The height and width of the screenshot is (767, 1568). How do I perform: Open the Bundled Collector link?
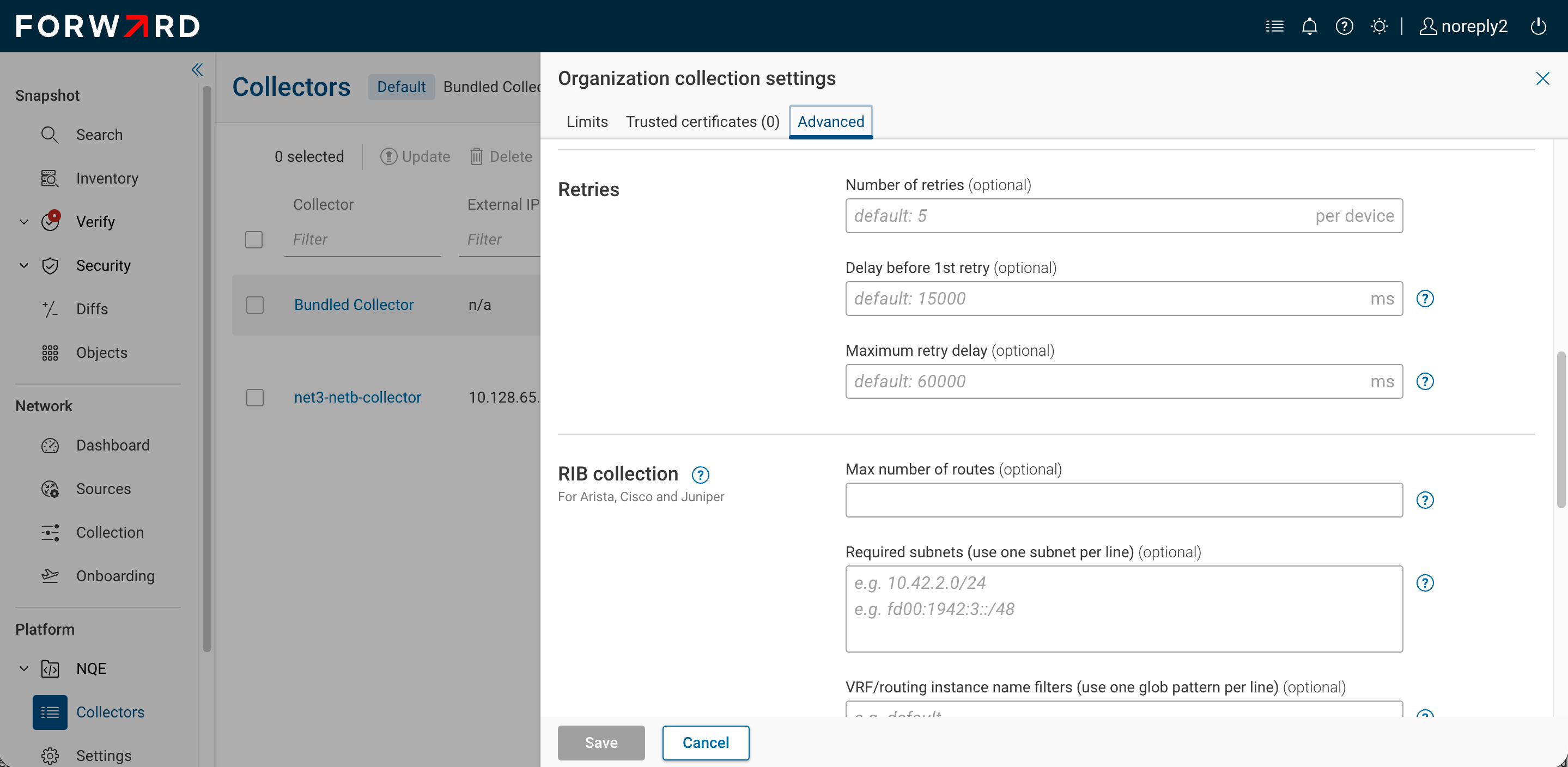pos(354,305)
